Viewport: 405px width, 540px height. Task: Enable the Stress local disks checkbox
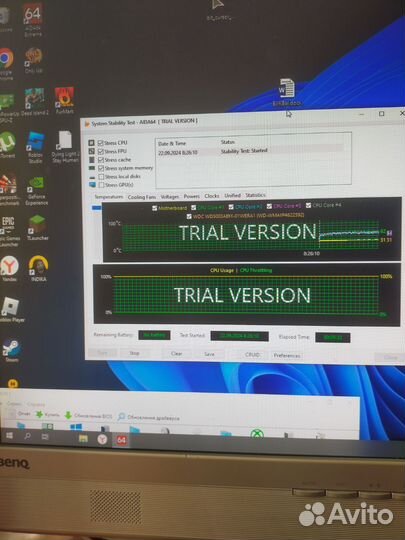101,177
